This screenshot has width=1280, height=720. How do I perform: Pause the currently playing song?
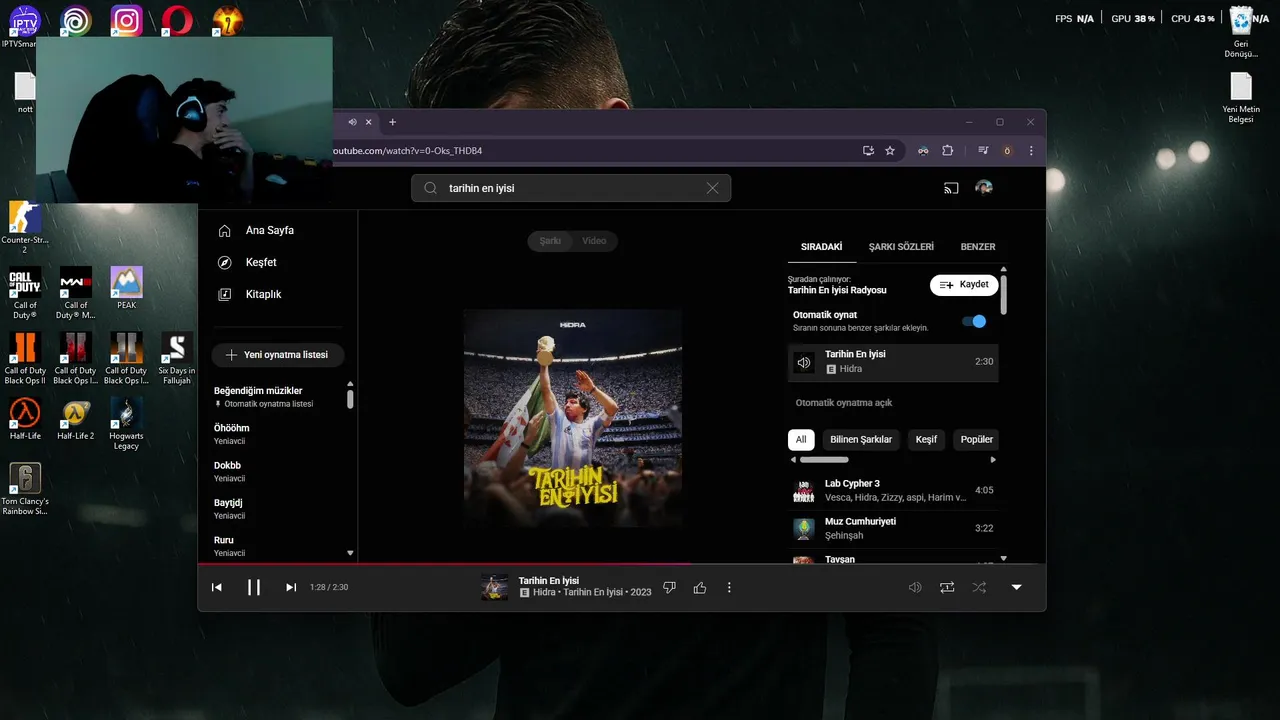point(254,588)
